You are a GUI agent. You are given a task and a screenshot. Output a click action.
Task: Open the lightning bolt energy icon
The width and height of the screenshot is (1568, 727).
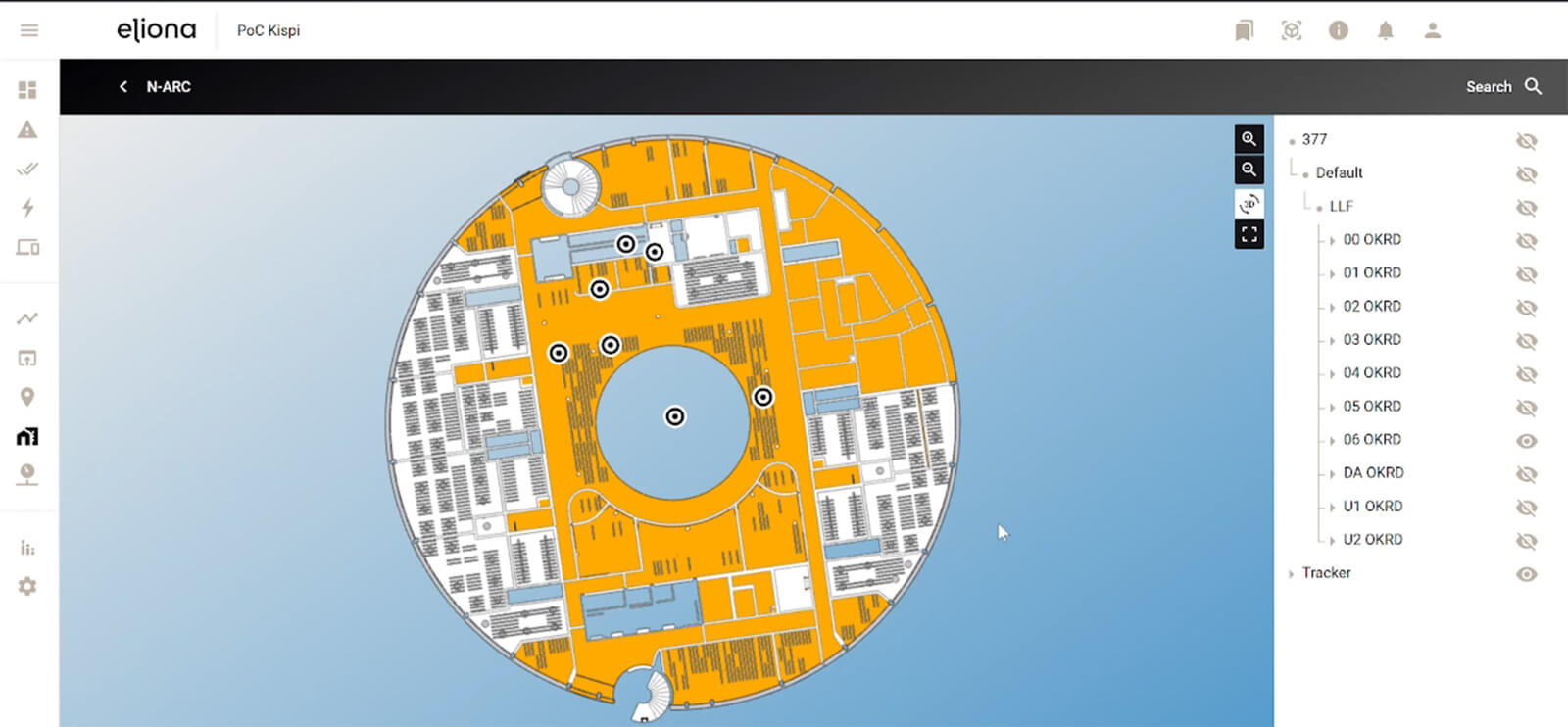click(27, 208)
